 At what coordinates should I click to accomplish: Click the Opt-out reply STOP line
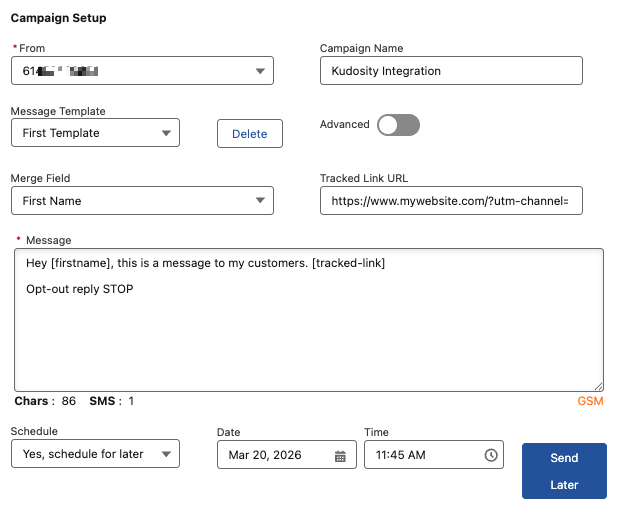[x=80, y=289]
